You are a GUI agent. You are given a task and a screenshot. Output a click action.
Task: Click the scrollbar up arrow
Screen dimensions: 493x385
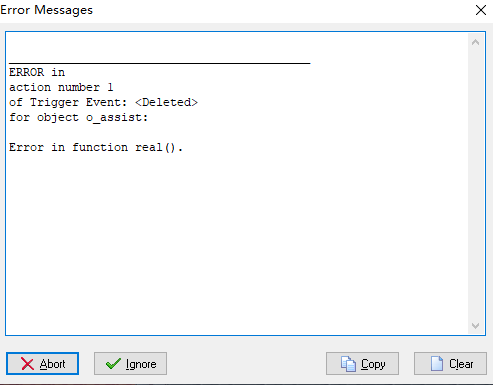476,42
